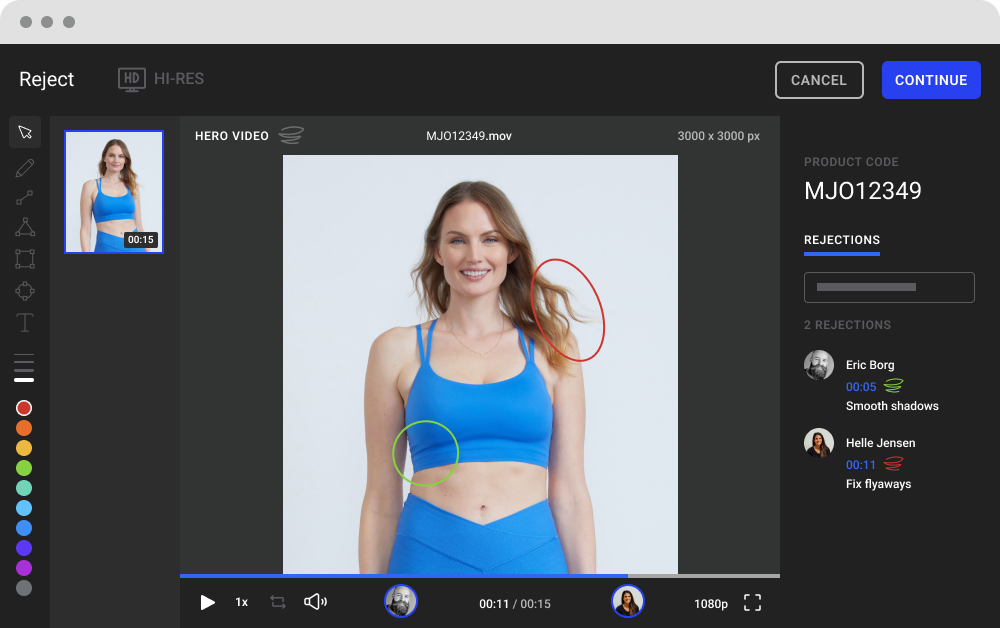Enter fullscreen video mode
This screenshot has height=628, width=1000.
(x=752, y=603)
